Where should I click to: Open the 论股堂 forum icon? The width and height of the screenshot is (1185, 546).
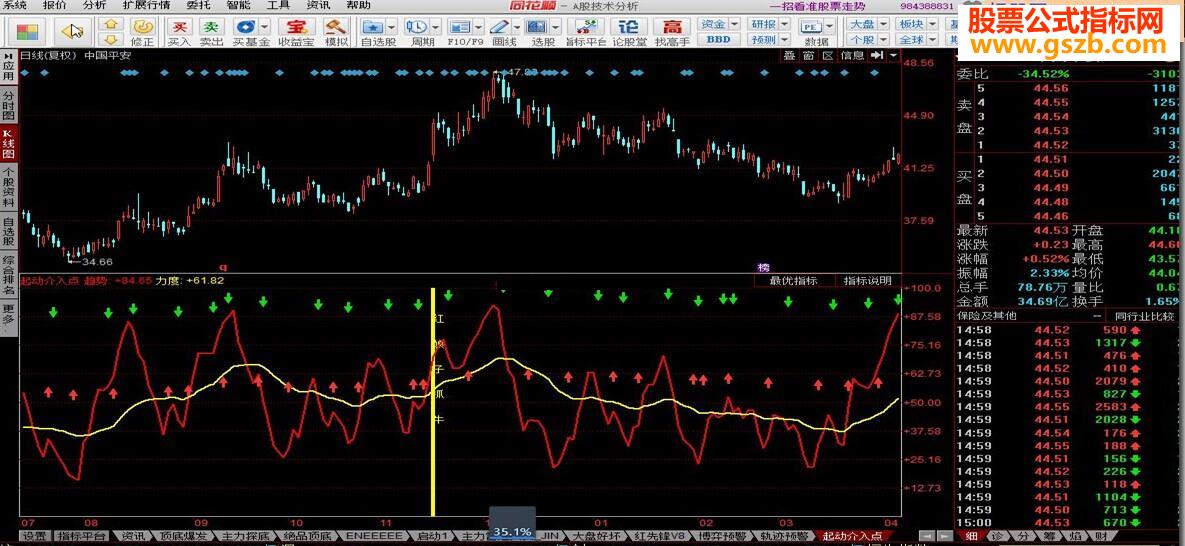(629, 32)
